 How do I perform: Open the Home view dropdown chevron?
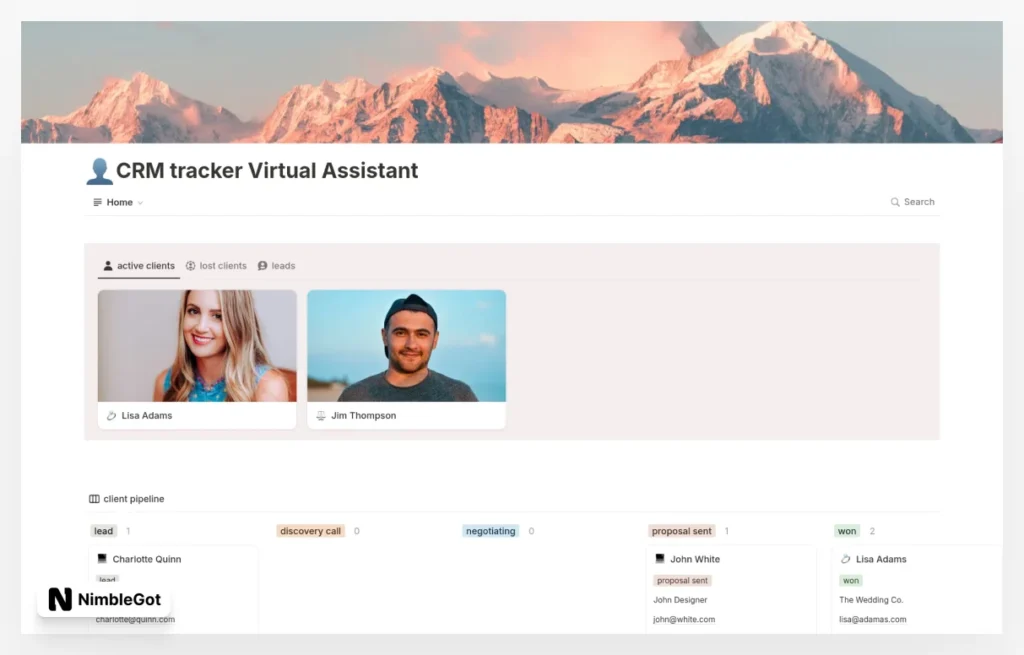(139, 202)
